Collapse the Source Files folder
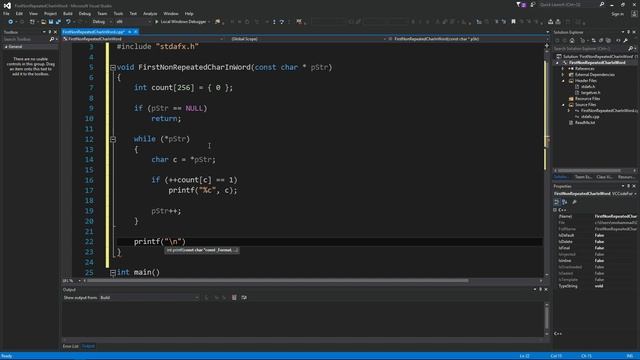 click(x=563, y=105)
